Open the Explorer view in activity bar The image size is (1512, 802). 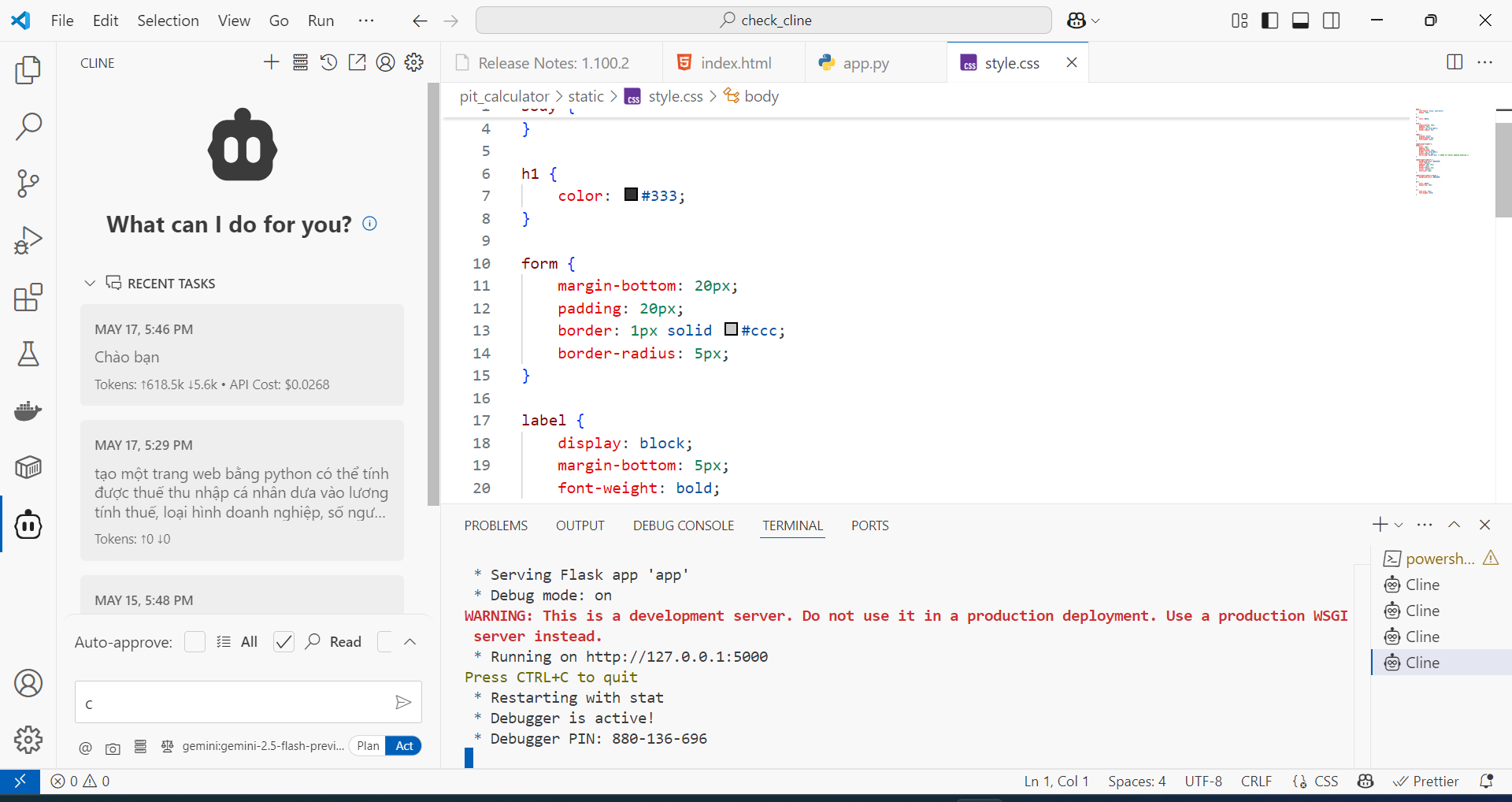28,70
